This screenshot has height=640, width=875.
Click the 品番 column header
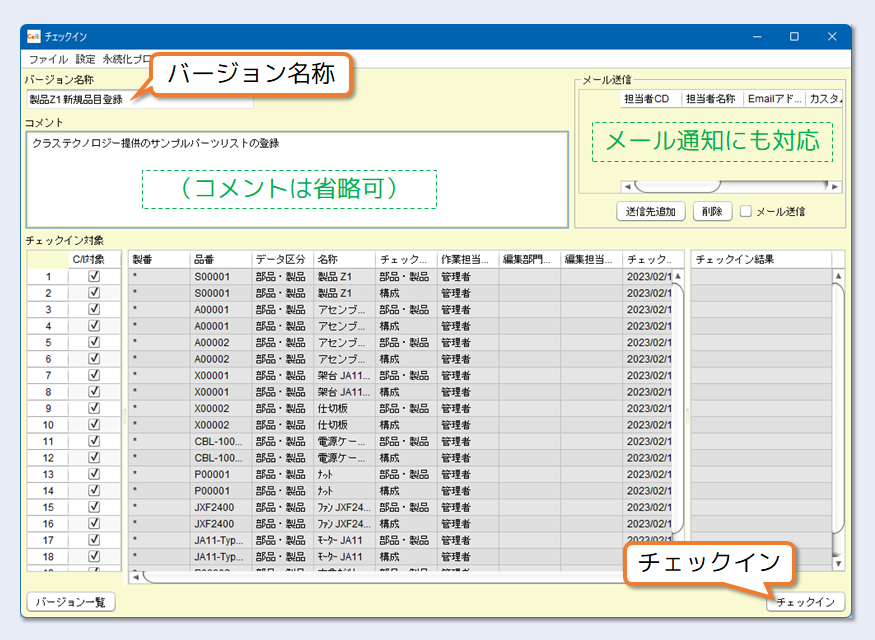point(220,259)
